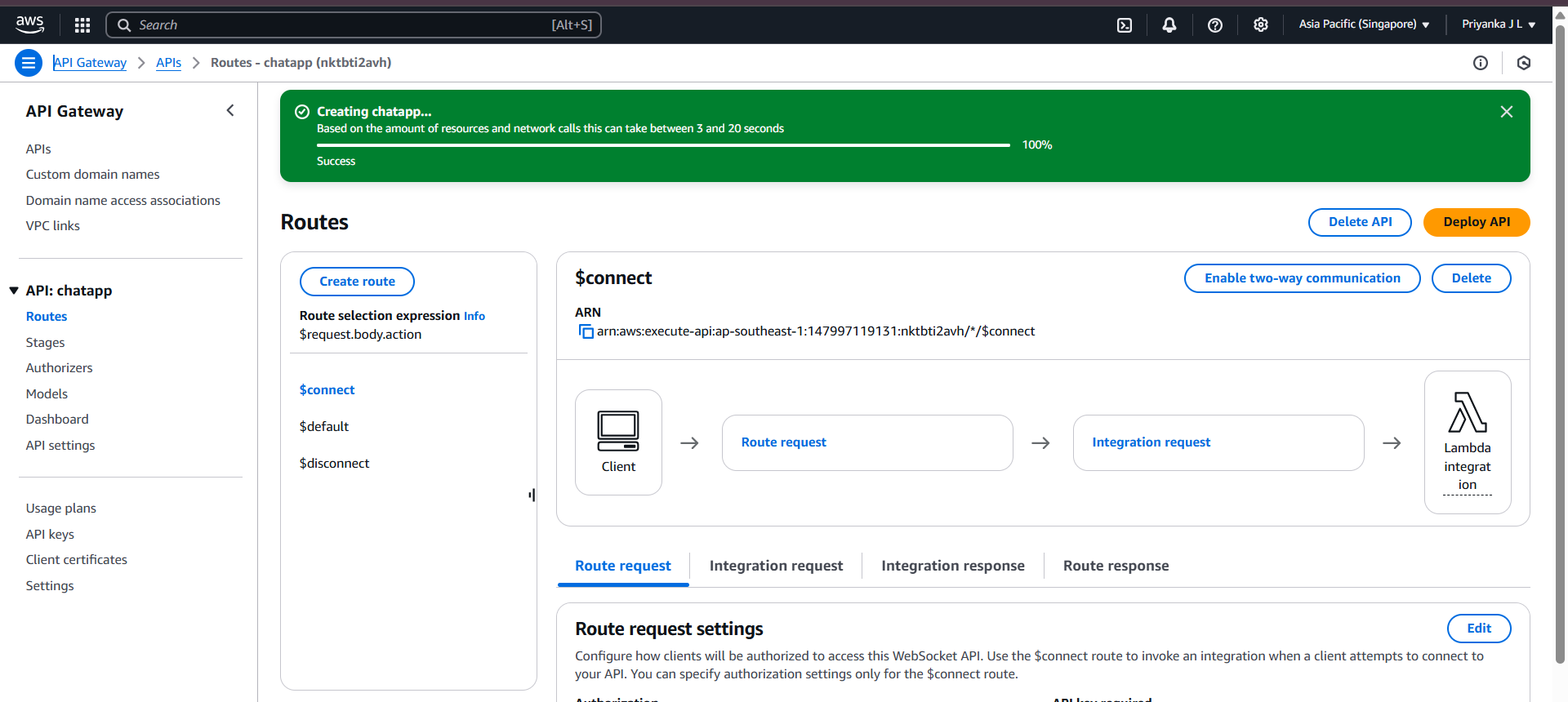Screen dimensions: 1568x702
Task: Open the info panel icon
Action: [x=1481, y=63]
